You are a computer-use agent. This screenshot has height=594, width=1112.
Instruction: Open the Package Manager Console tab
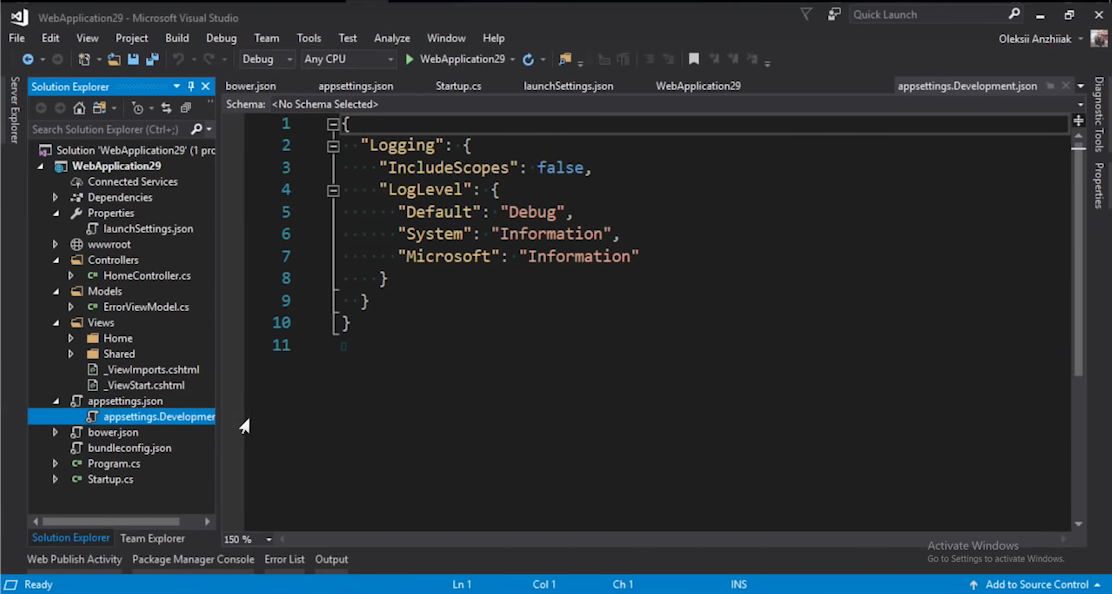tap(193, 559)
